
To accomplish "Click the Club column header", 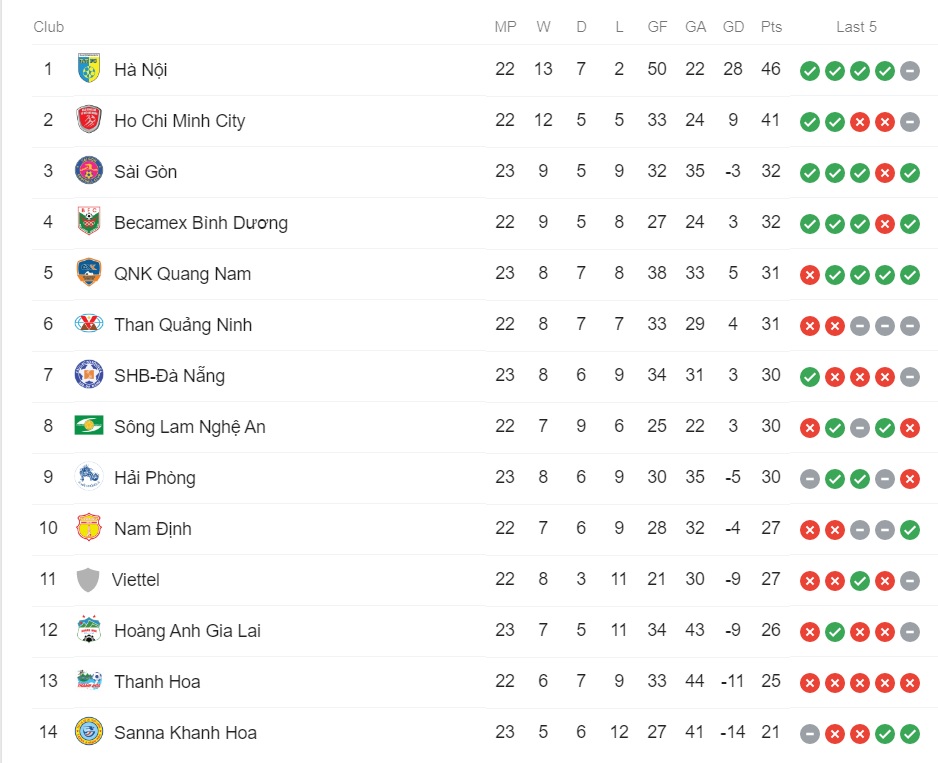I will (x=48, y=27).
